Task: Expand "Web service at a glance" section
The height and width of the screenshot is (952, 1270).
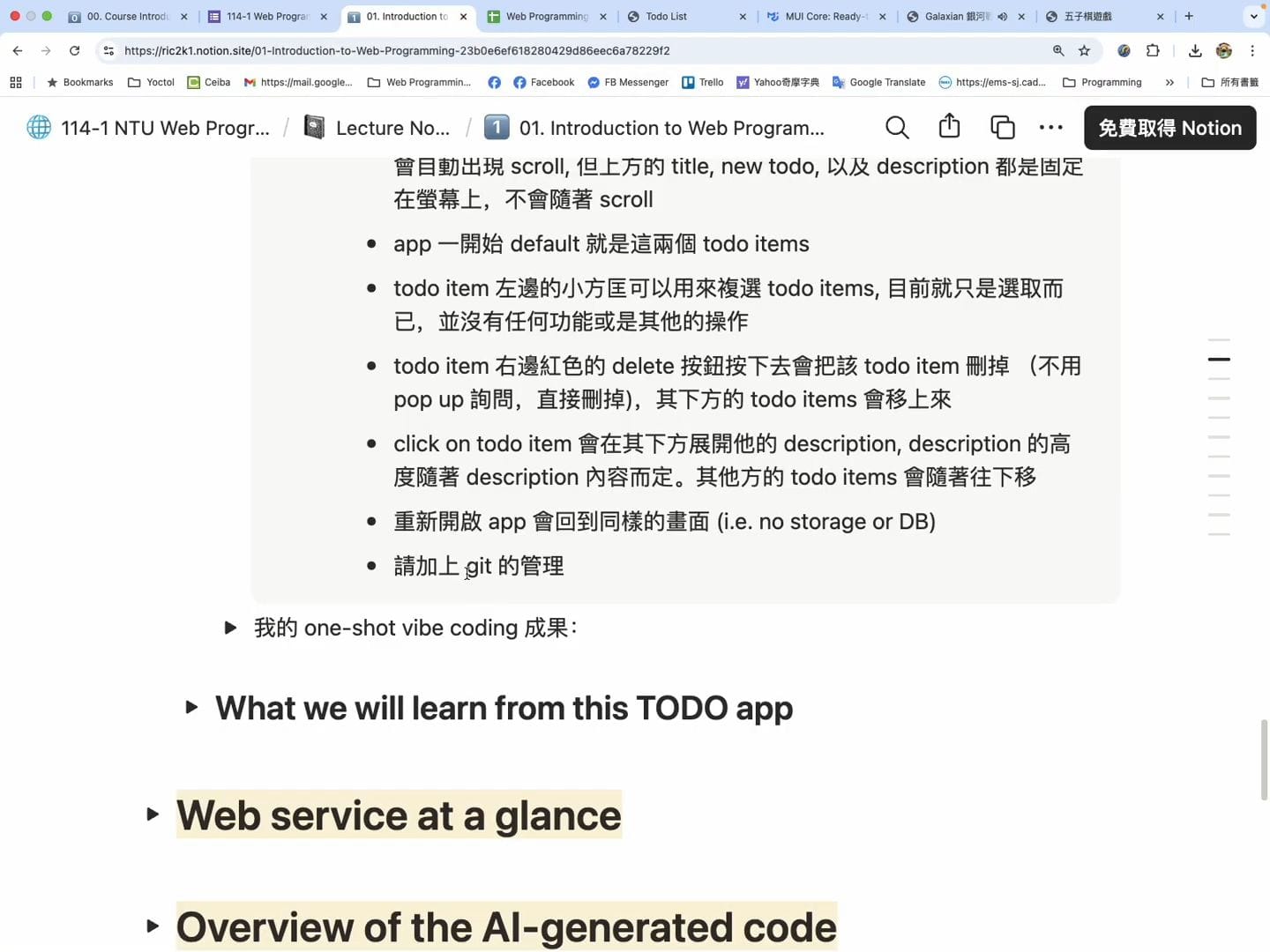Action: 153,814
